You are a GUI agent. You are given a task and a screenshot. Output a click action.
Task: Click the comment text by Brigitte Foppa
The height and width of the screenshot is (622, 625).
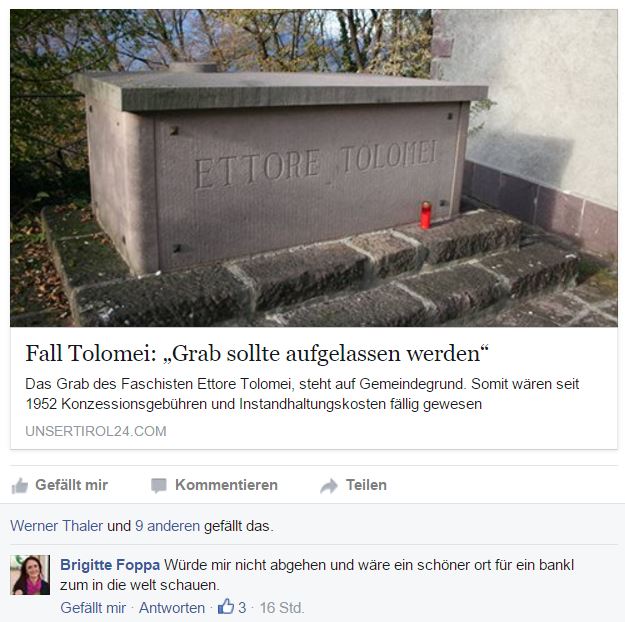coord(317,575)
